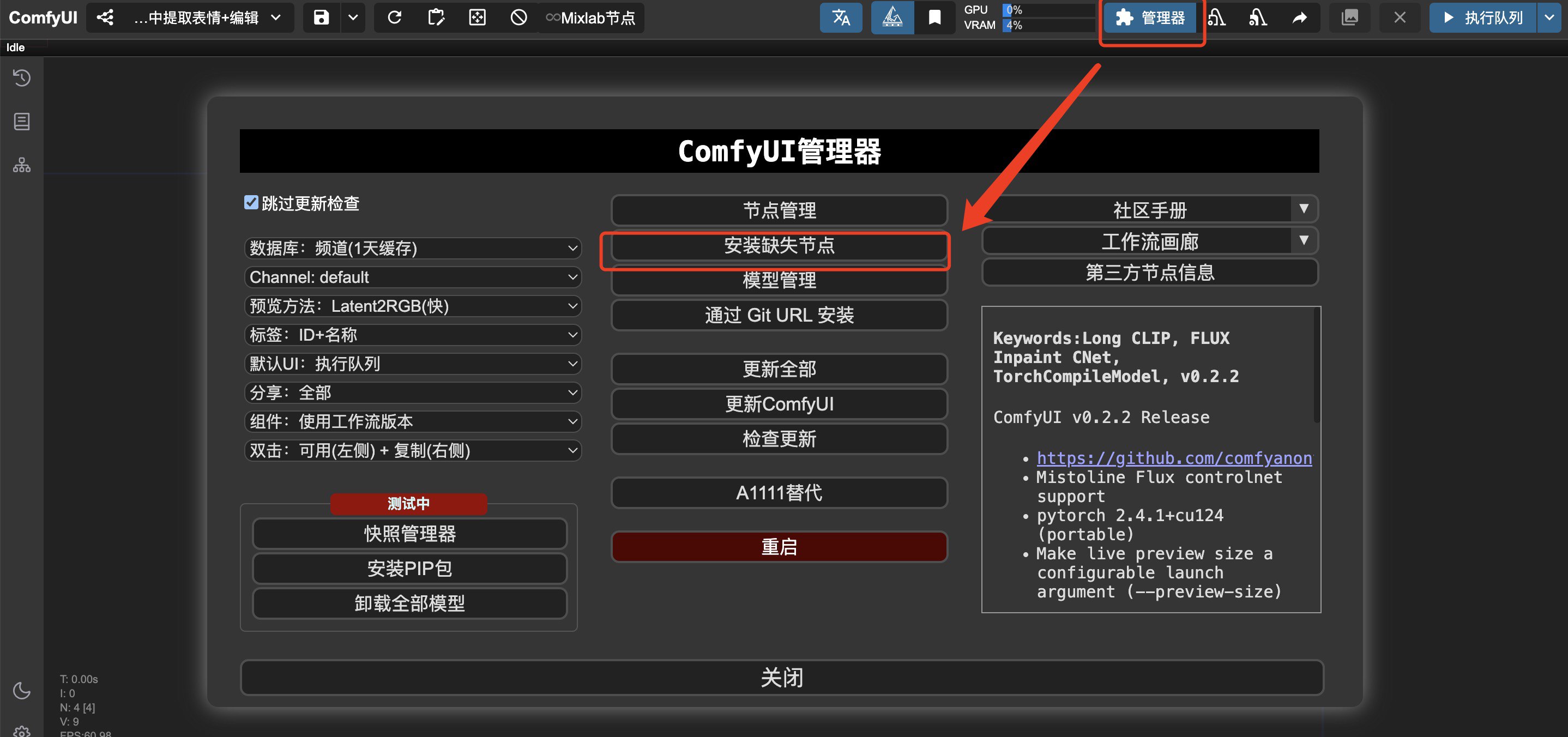Open the 预览方法 Latent2RGB dropdown
Viewport: 1568px width, 737px height.
pyautogui.click(x=413, y=306)
